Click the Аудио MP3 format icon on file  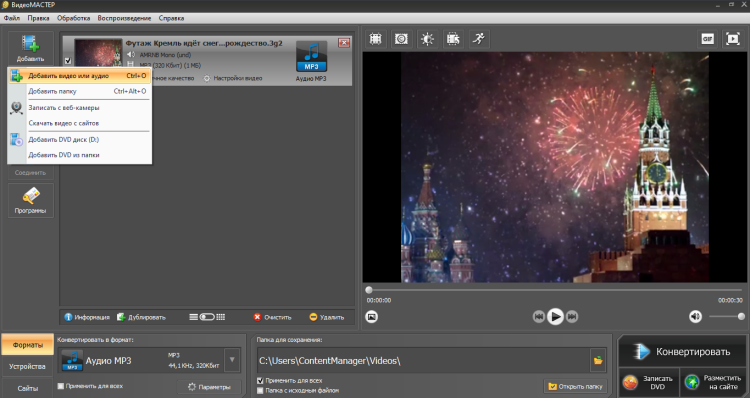(311, 56)
